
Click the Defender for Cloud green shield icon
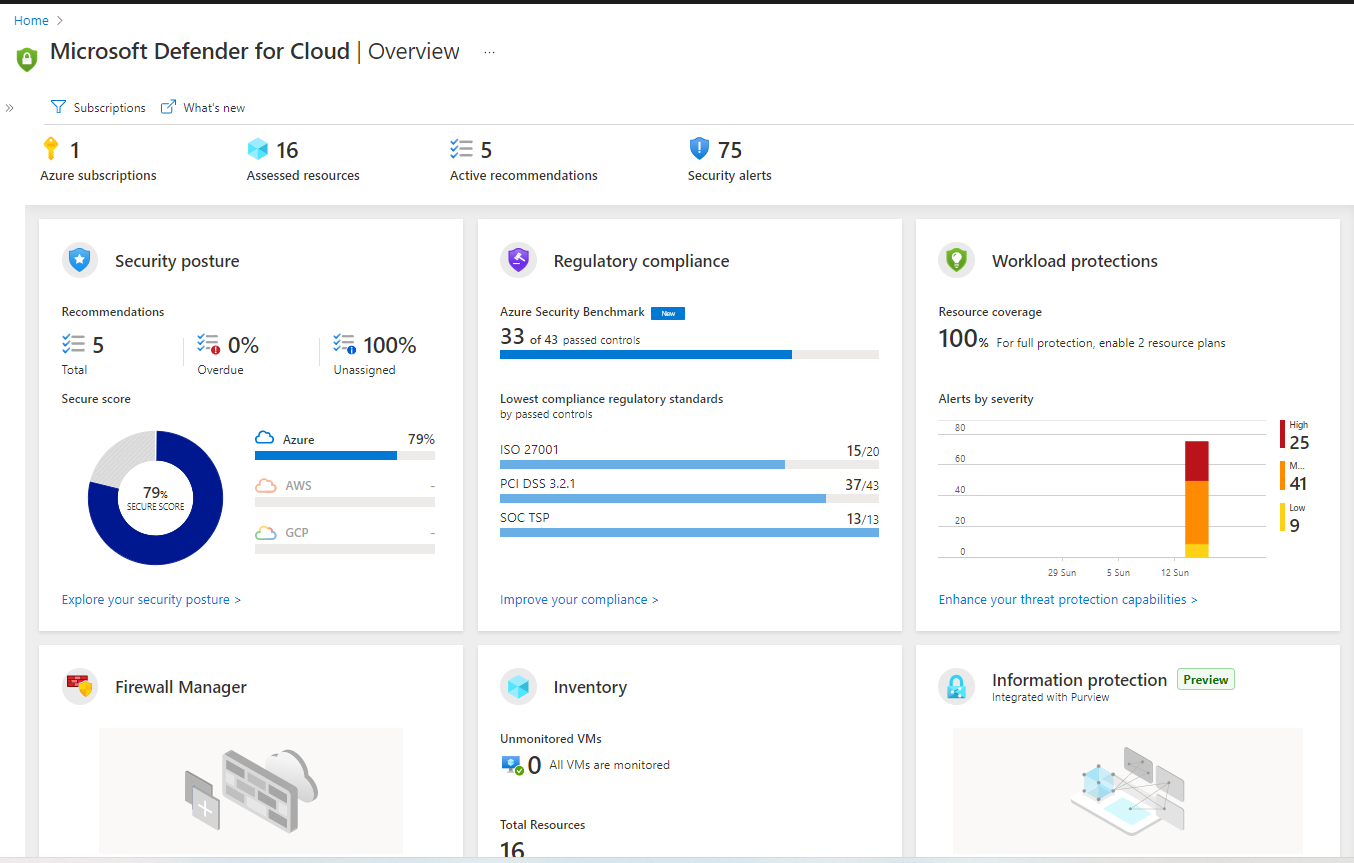[x=27, y=59]
